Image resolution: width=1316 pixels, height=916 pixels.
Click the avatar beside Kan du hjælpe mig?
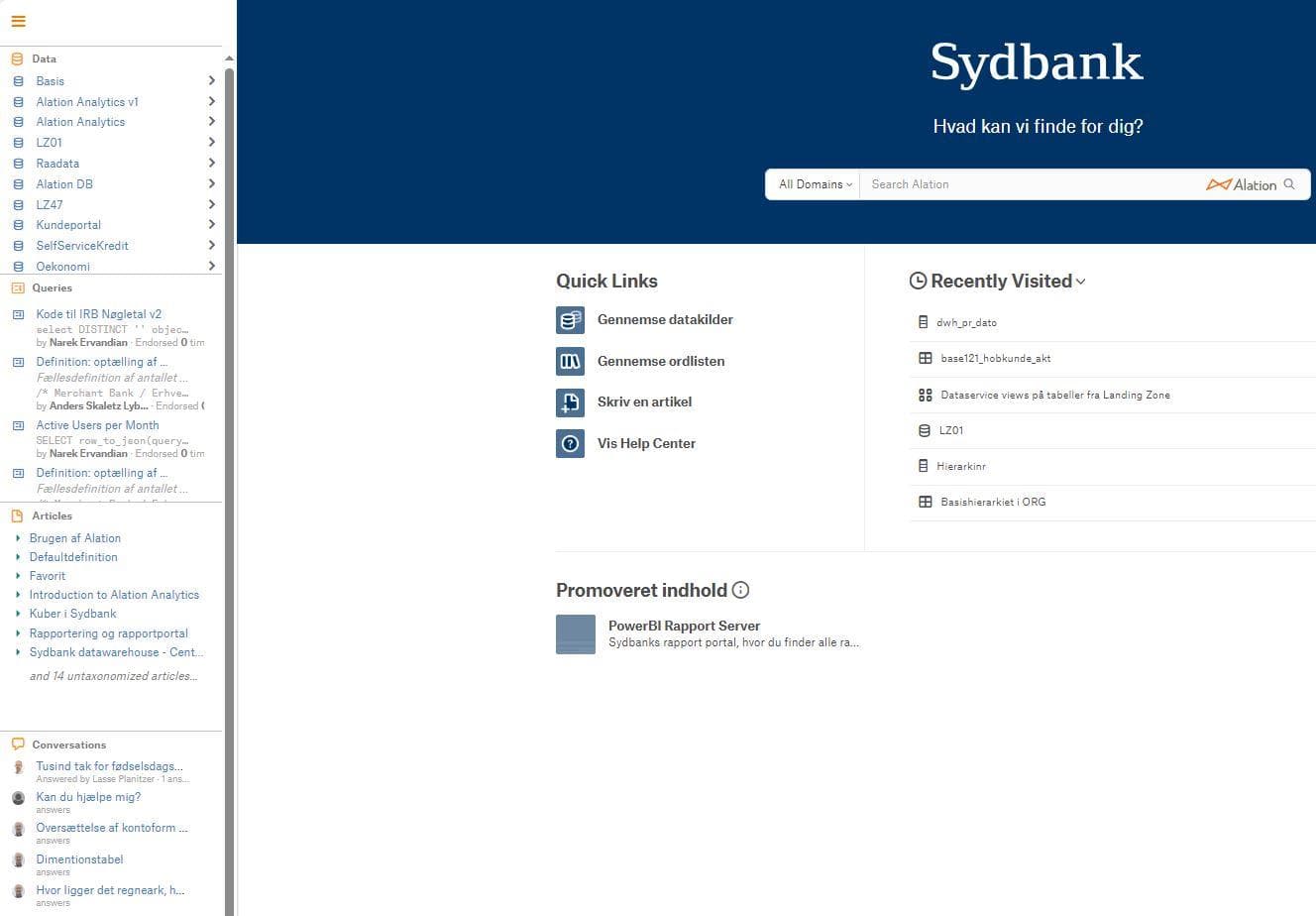pos(18,798)
